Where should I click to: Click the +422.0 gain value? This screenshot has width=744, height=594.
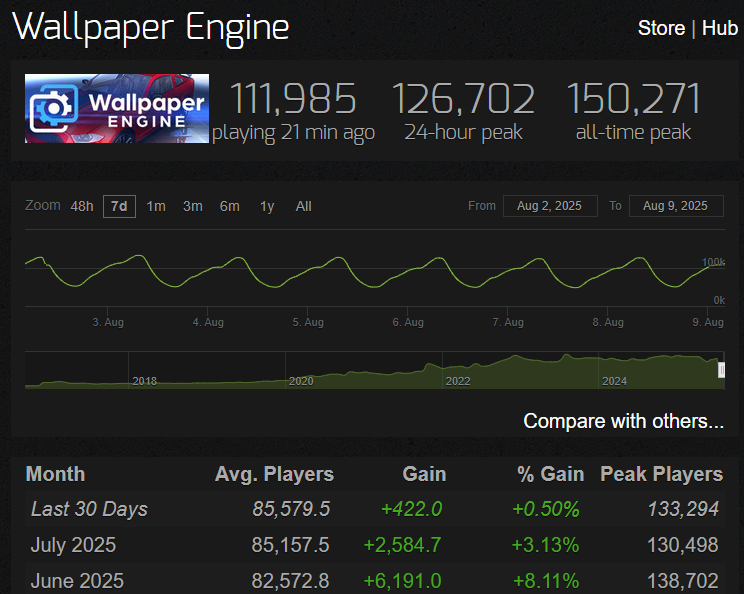(411, 509)
